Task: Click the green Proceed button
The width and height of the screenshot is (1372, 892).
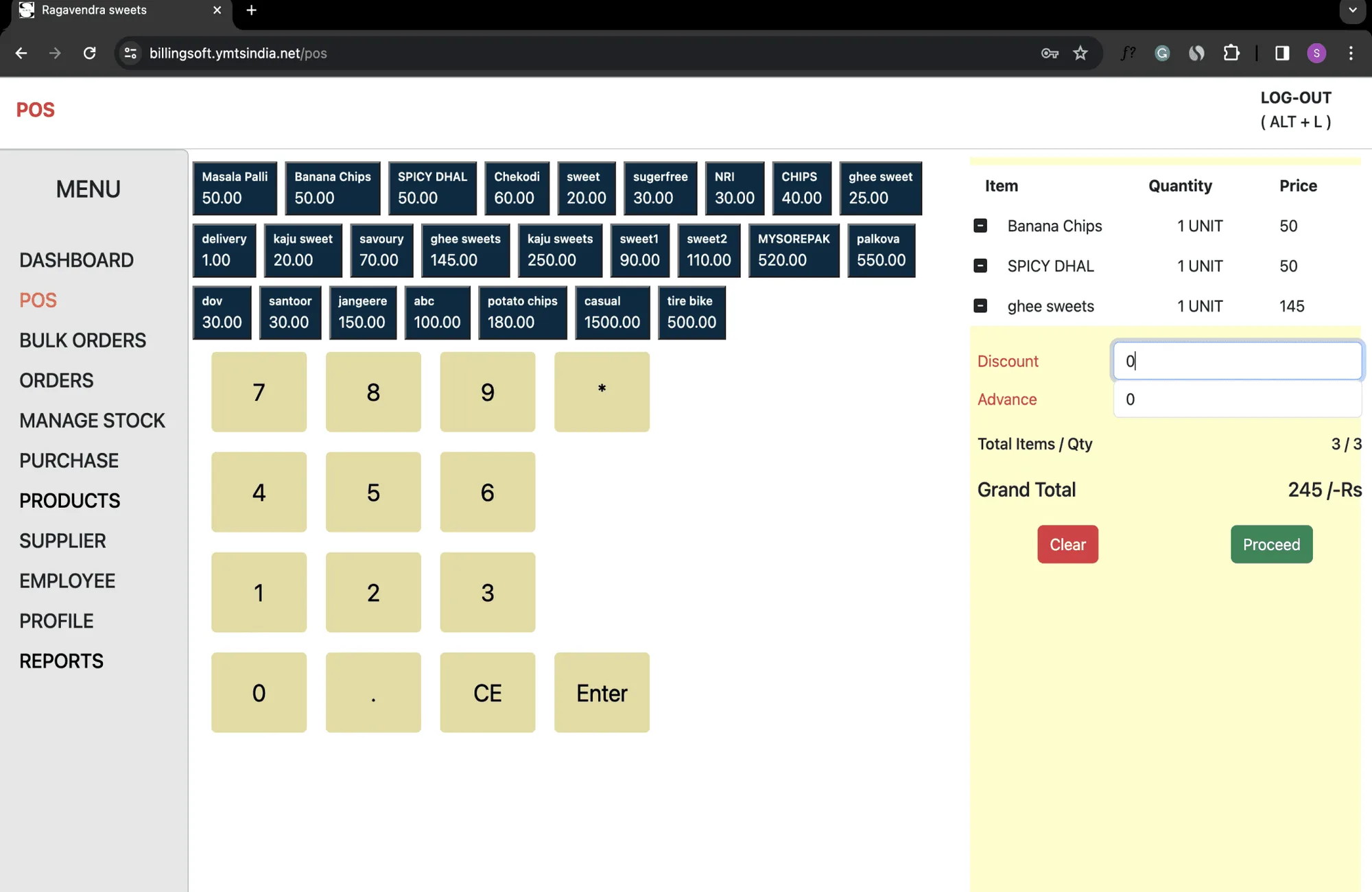Action: click(1271, 544)
